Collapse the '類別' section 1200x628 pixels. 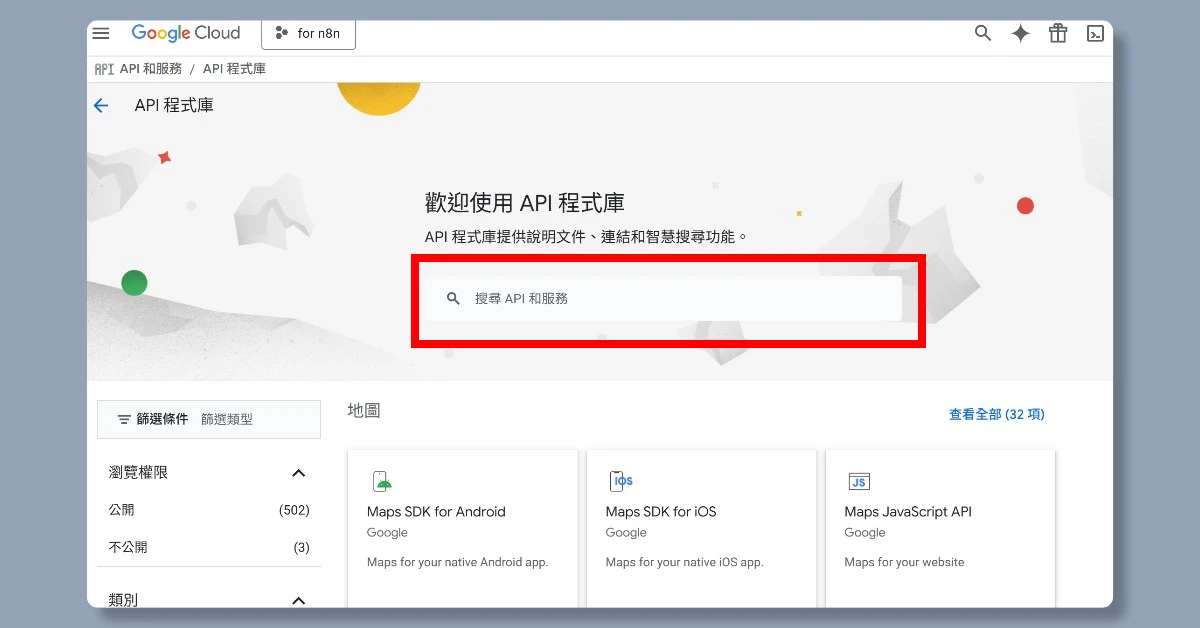[298, 600]
